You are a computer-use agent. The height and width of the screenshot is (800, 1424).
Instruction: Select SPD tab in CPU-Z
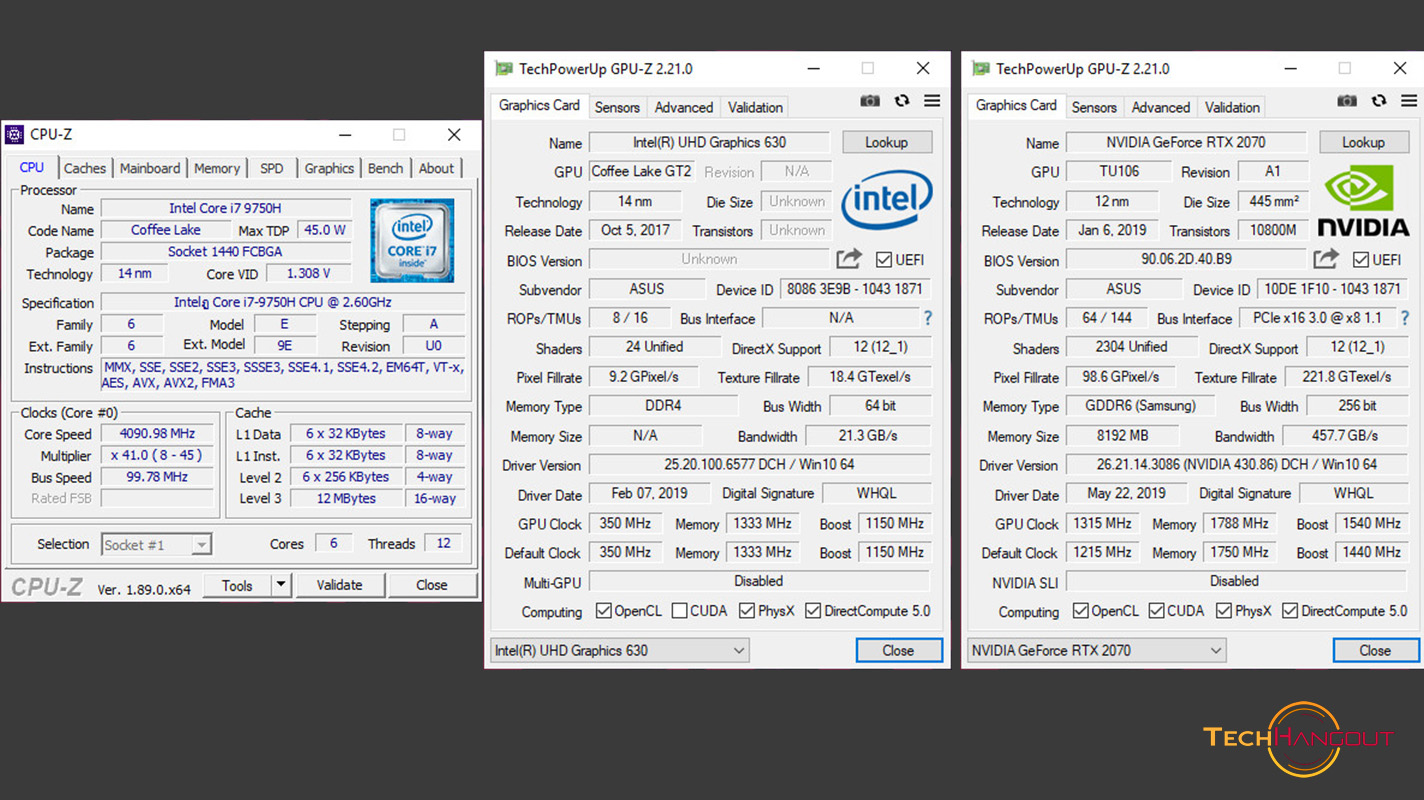(272, 168)
